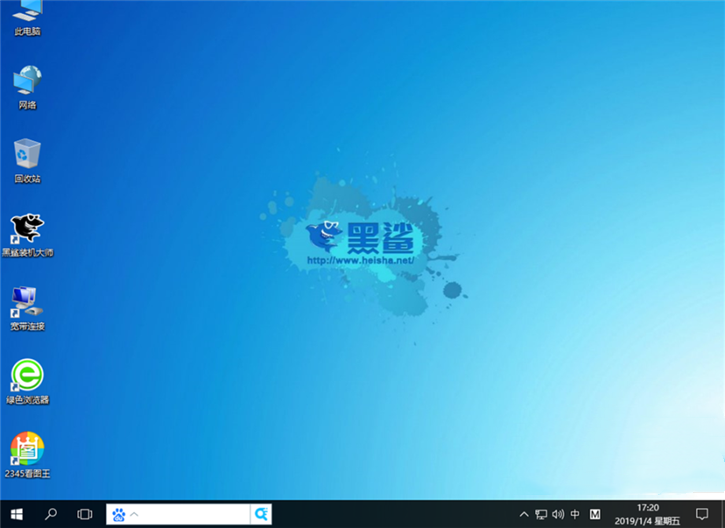Toggle the 中 Chinese input mode indicator
This screenshot has width=725, height=528.
tap(575, 514)
